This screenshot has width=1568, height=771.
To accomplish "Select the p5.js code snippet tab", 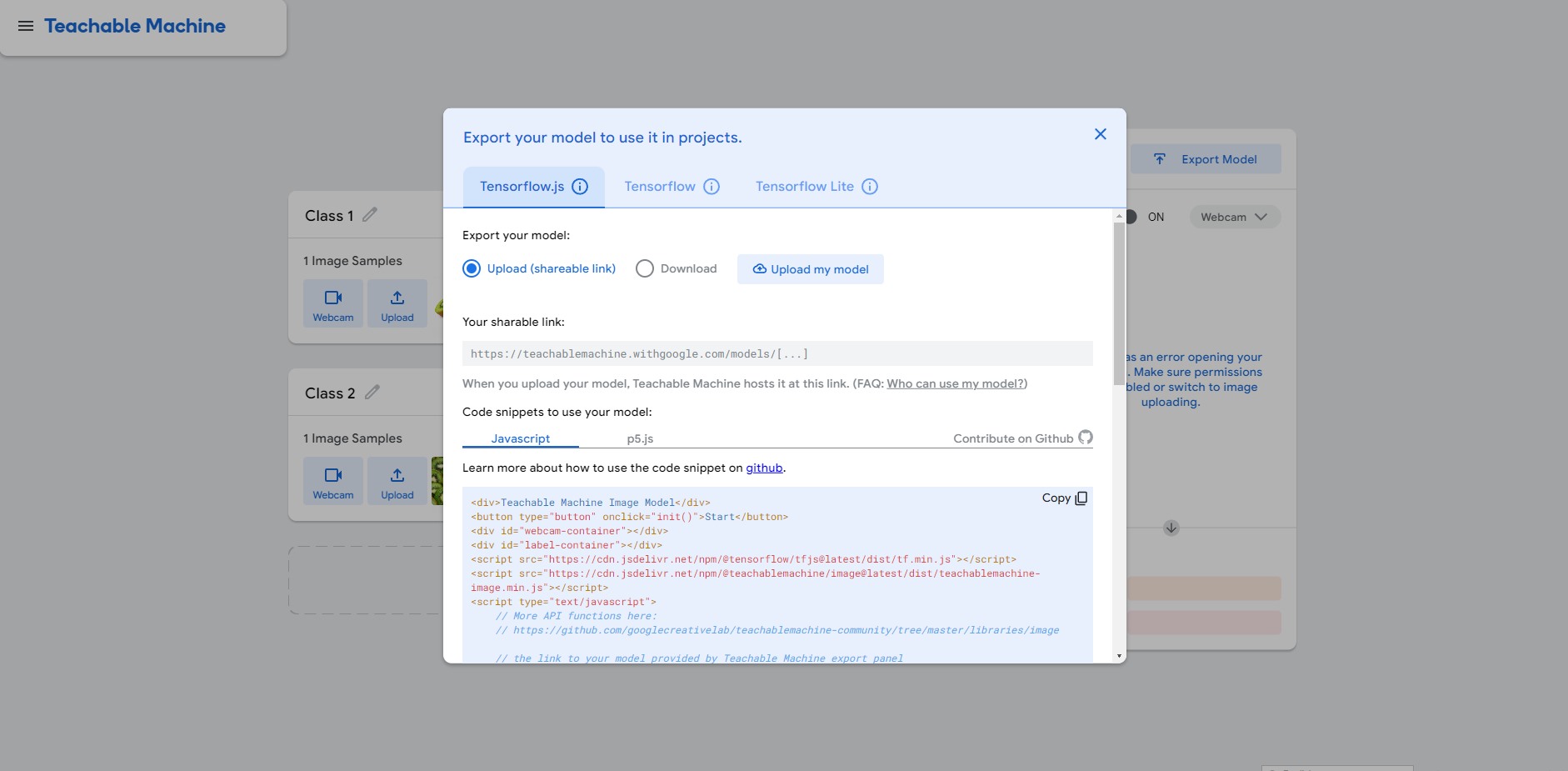I will tap(640, 438).
